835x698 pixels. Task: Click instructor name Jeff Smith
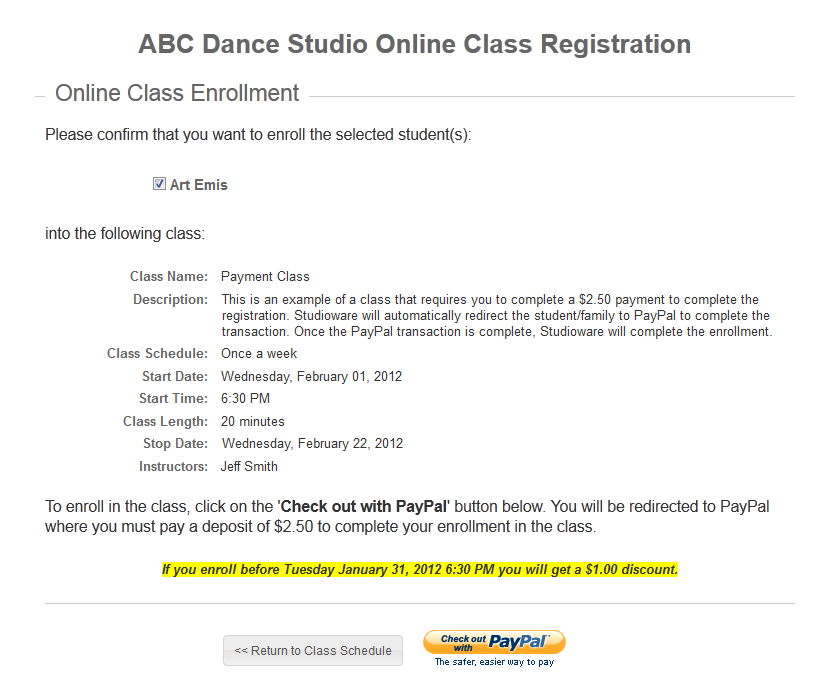click(249, 467)
